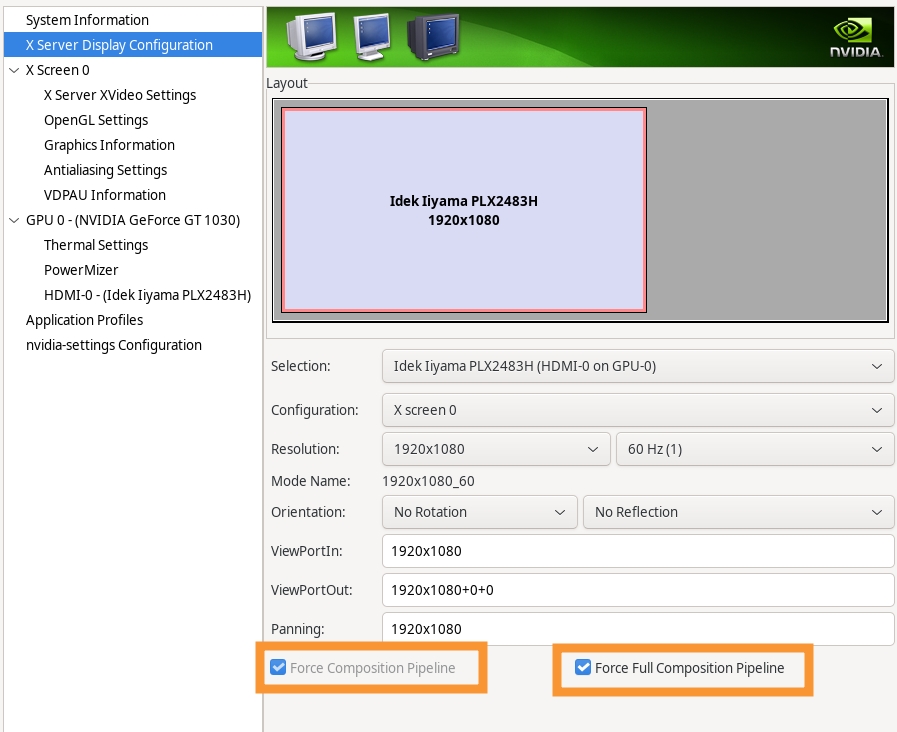Collapse the GPU 0 tree node arrow
Viewport: 897px width, 732px height.
(x=13, y=220)
